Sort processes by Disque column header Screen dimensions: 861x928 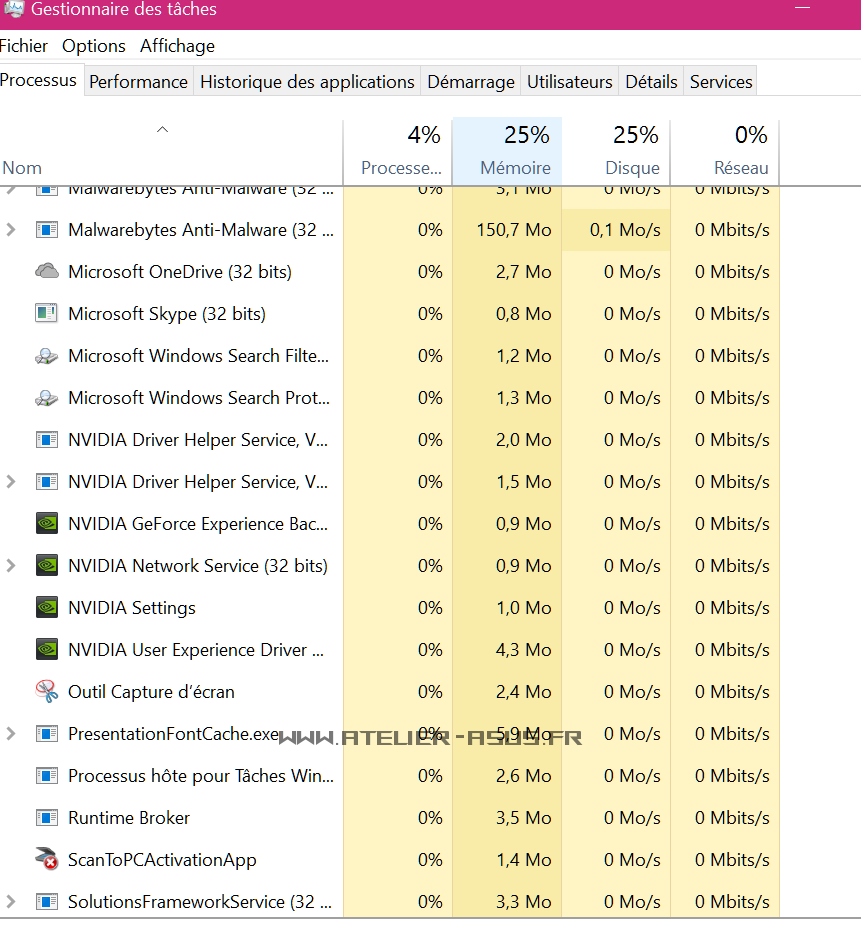click(632, 168)
